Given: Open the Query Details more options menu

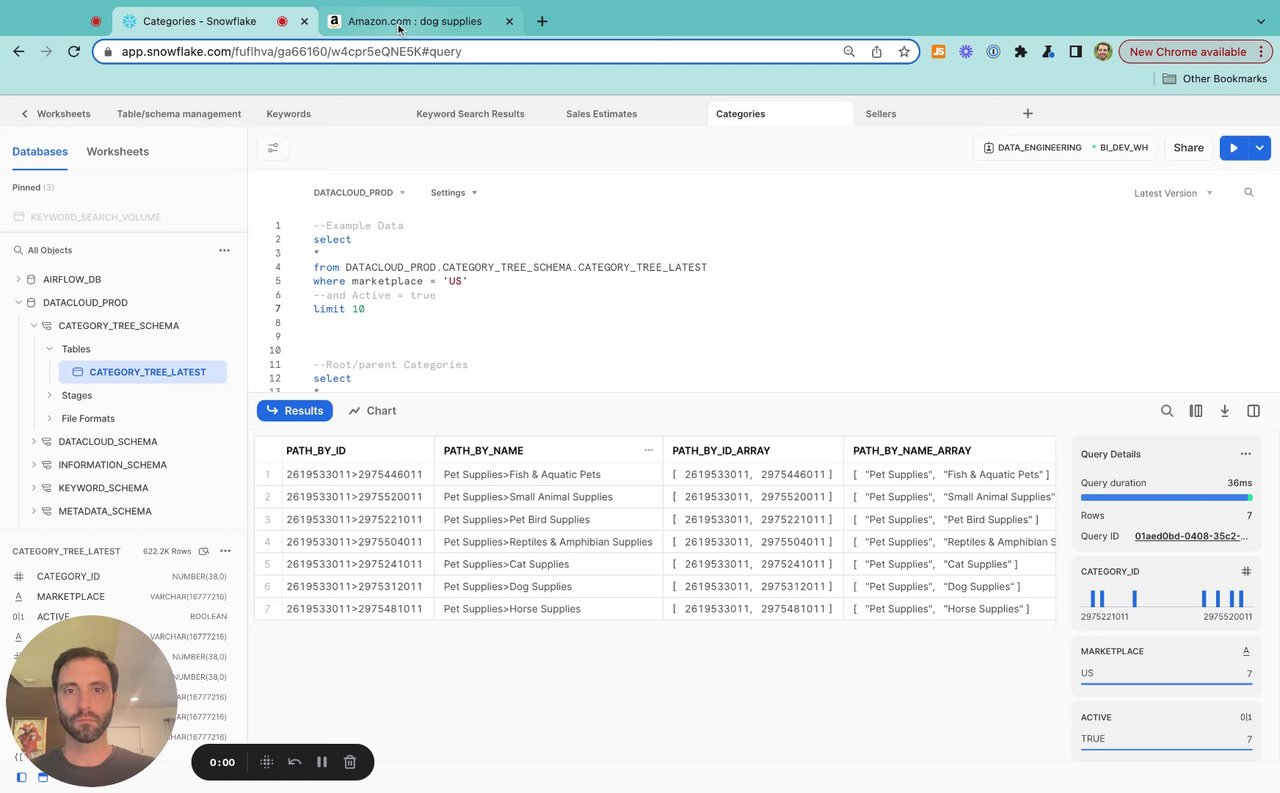Looking at the screenshot, I should (x=1245, y=454).
